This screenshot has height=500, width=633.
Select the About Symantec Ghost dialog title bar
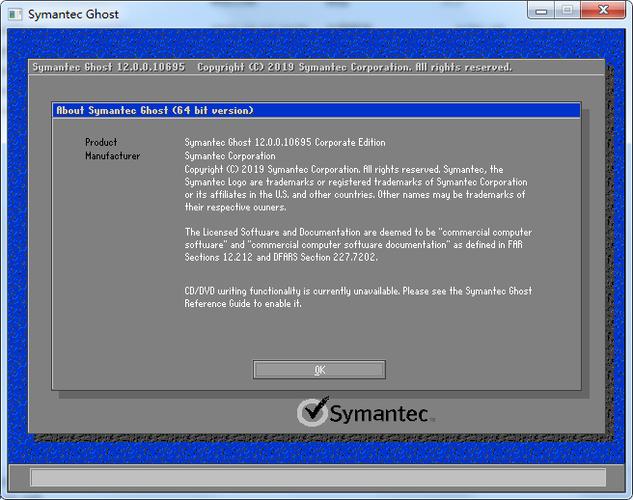click(316, 110)
